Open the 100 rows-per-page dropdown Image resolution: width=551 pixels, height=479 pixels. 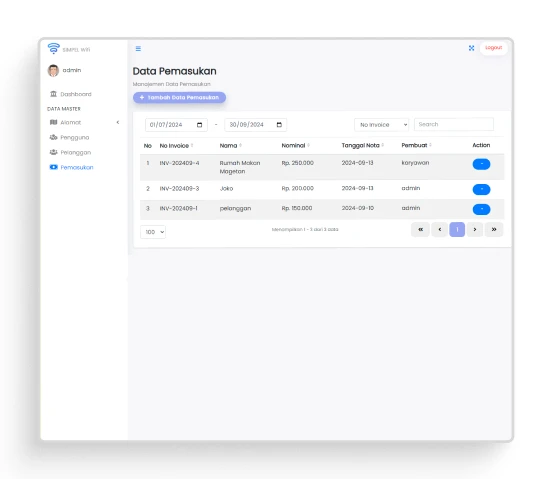click(153, 232)
